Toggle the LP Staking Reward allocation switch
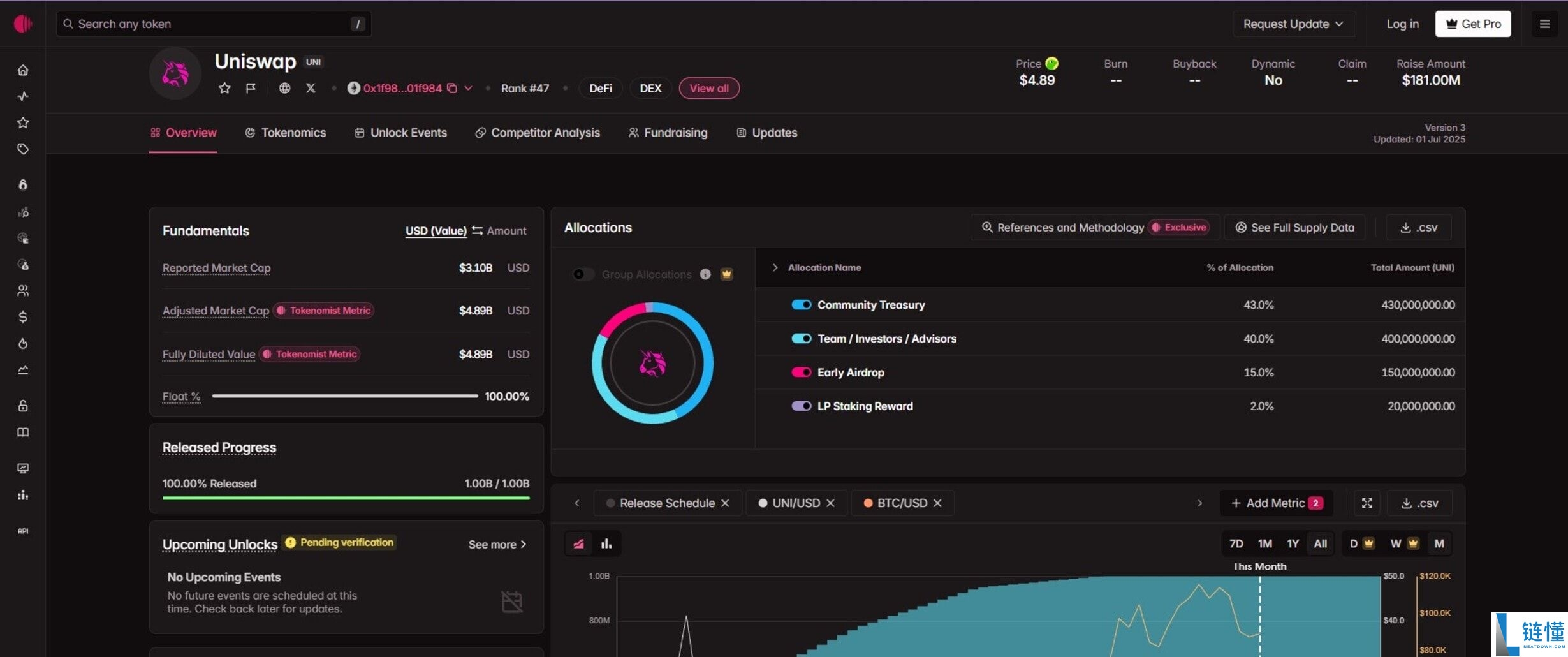Viewport: 1568px width, 657px height. click(x=802, y=406)
